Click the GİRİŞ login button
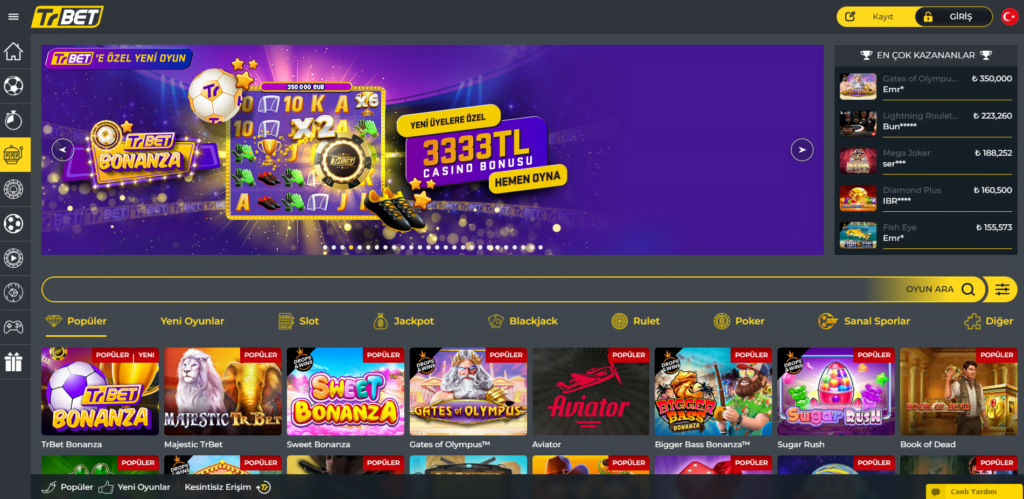Image resolution: width=1024 pixels, height=499 pixels. pyautogui.click(x=953, y=17)
